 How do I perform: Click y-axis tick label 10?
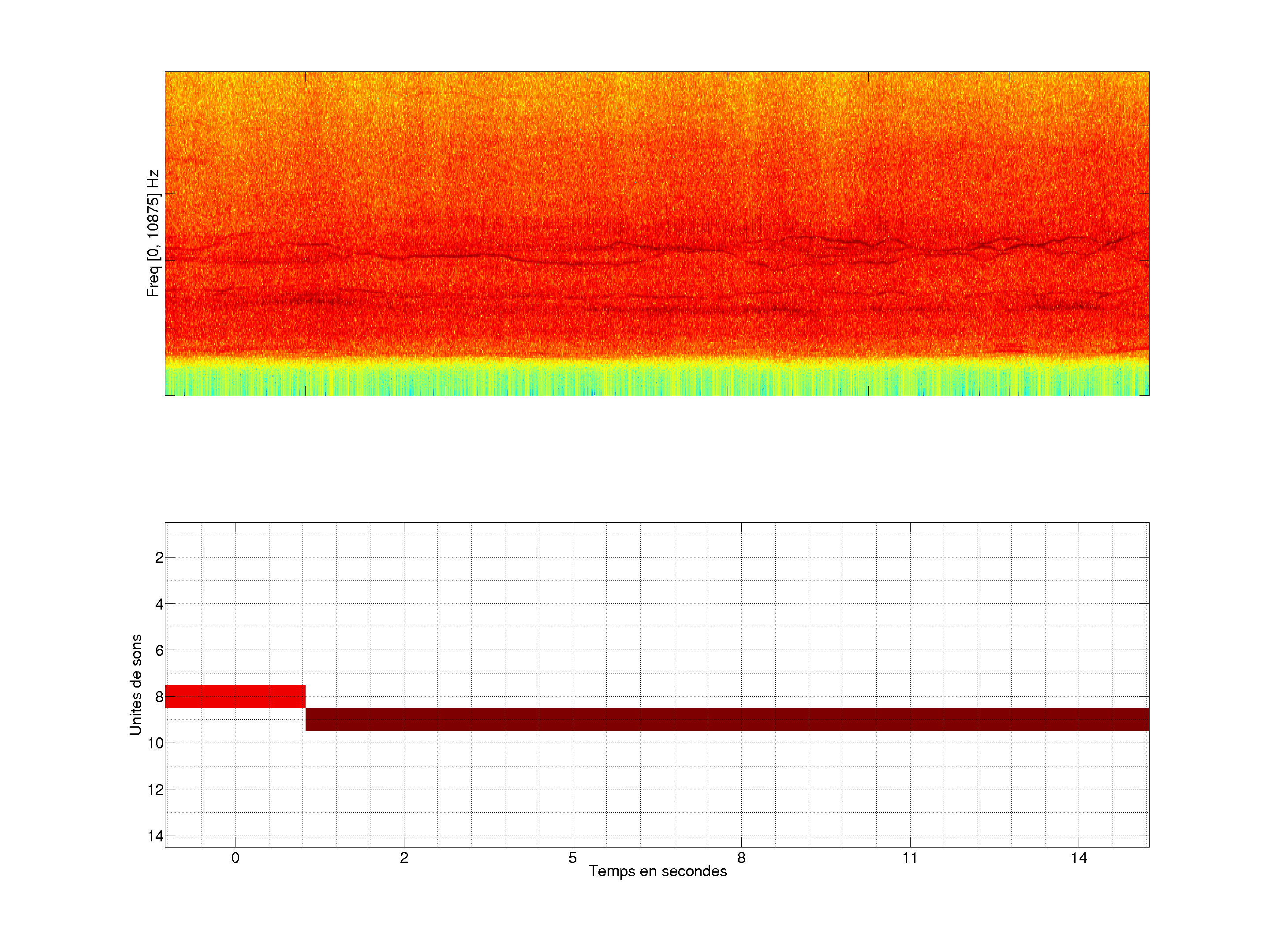point(156,743)
